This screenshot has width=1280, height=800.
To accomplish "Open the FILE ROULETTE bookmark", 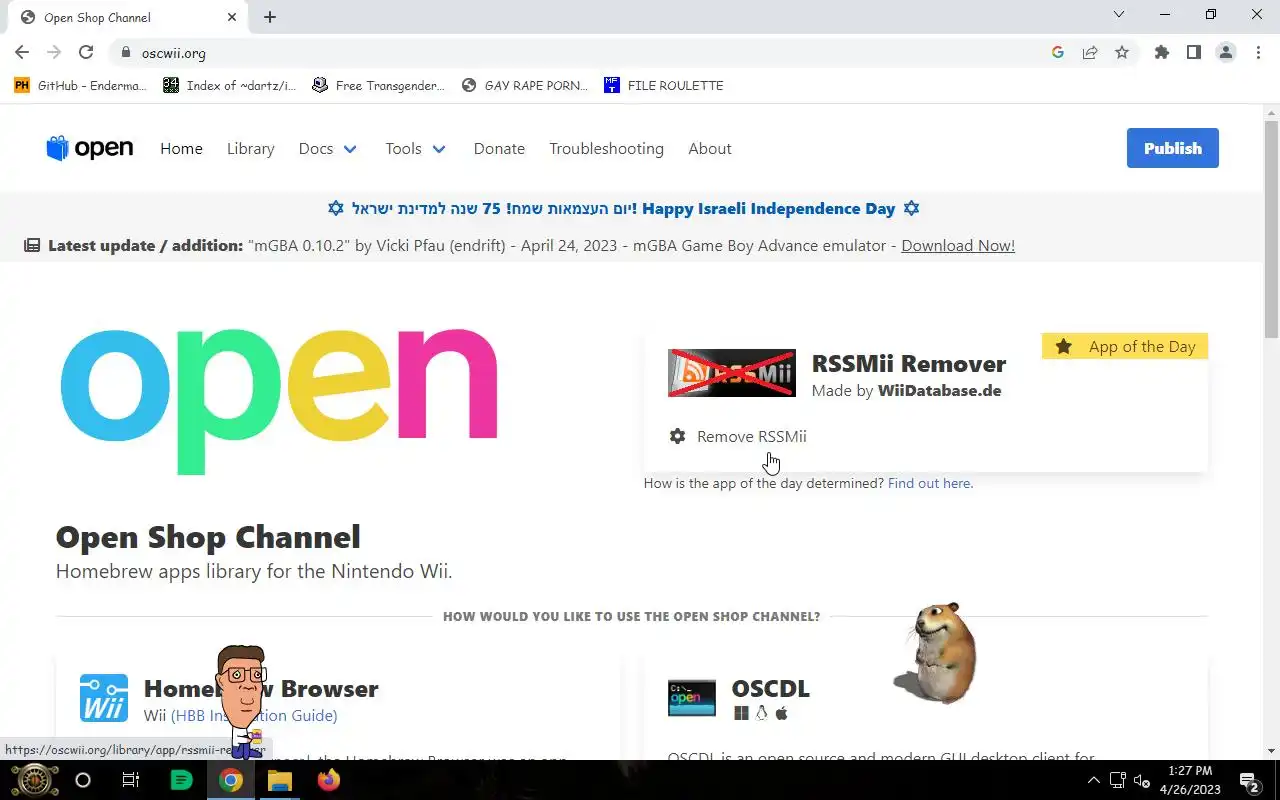I will [x=664, y=85].
